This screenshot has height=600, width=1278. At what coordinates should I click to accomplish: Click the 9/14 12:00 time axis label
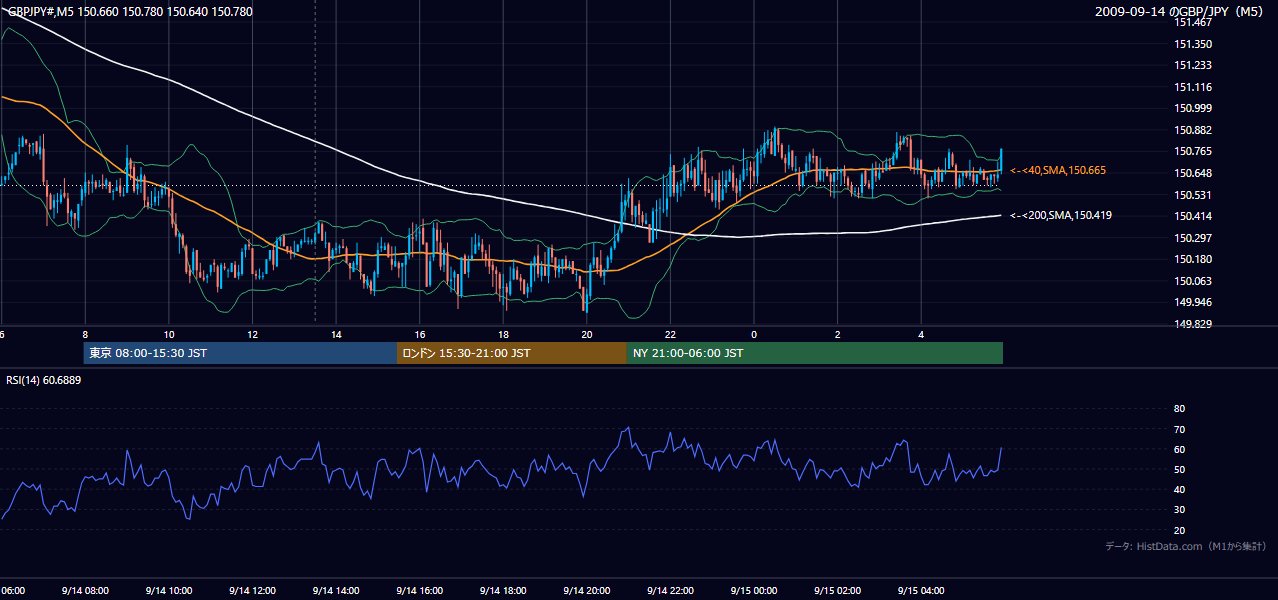click(x=252, y=590)
